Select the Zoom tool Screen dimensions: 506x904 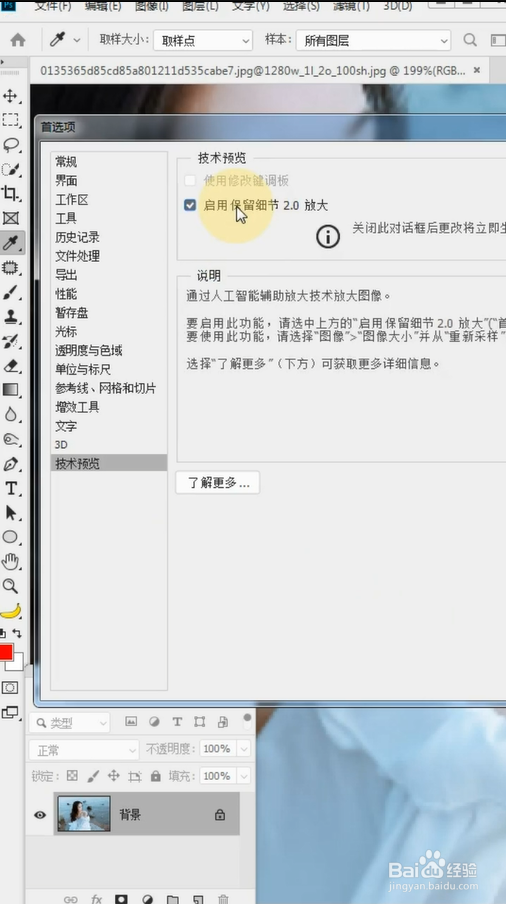click(x=10, y=586)
